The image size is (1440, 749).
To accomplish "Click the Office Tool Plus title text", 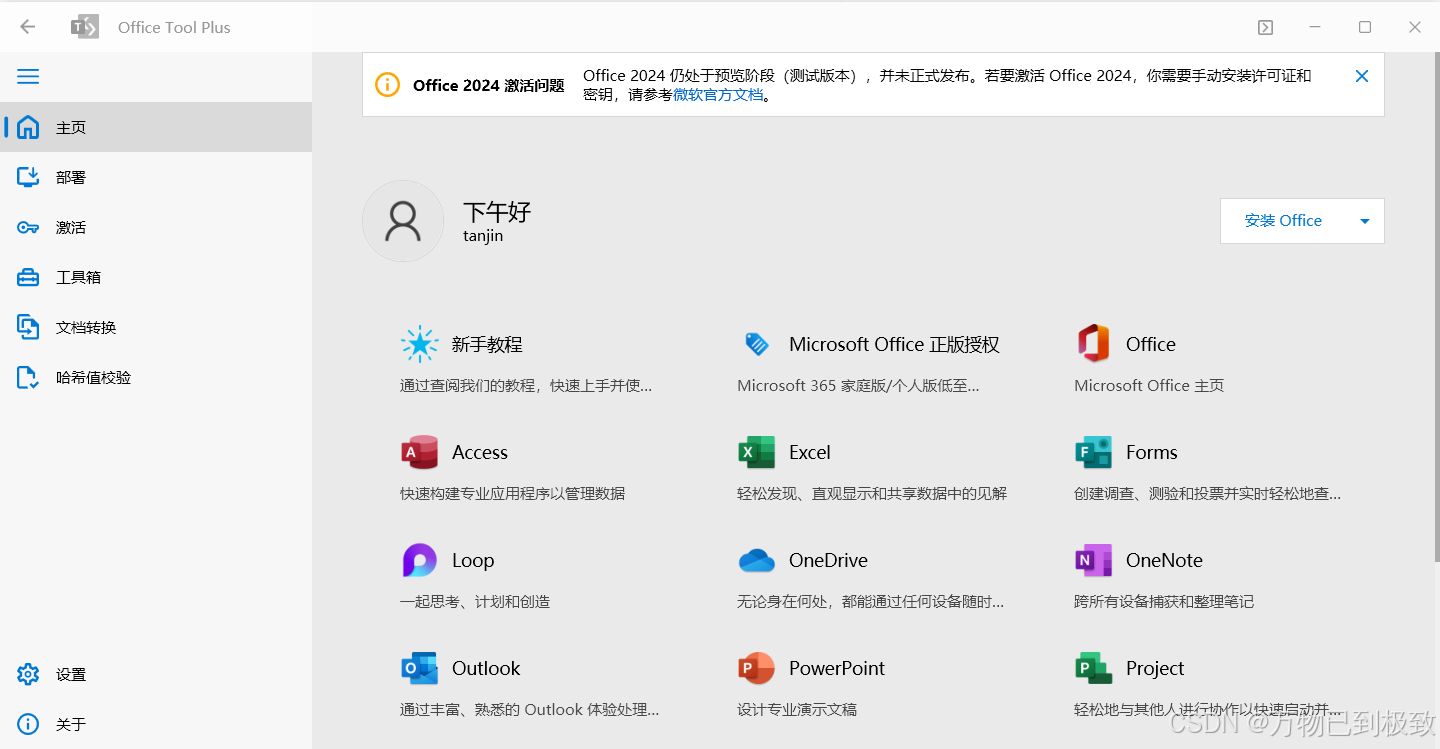I will click(x=174, y=27).
